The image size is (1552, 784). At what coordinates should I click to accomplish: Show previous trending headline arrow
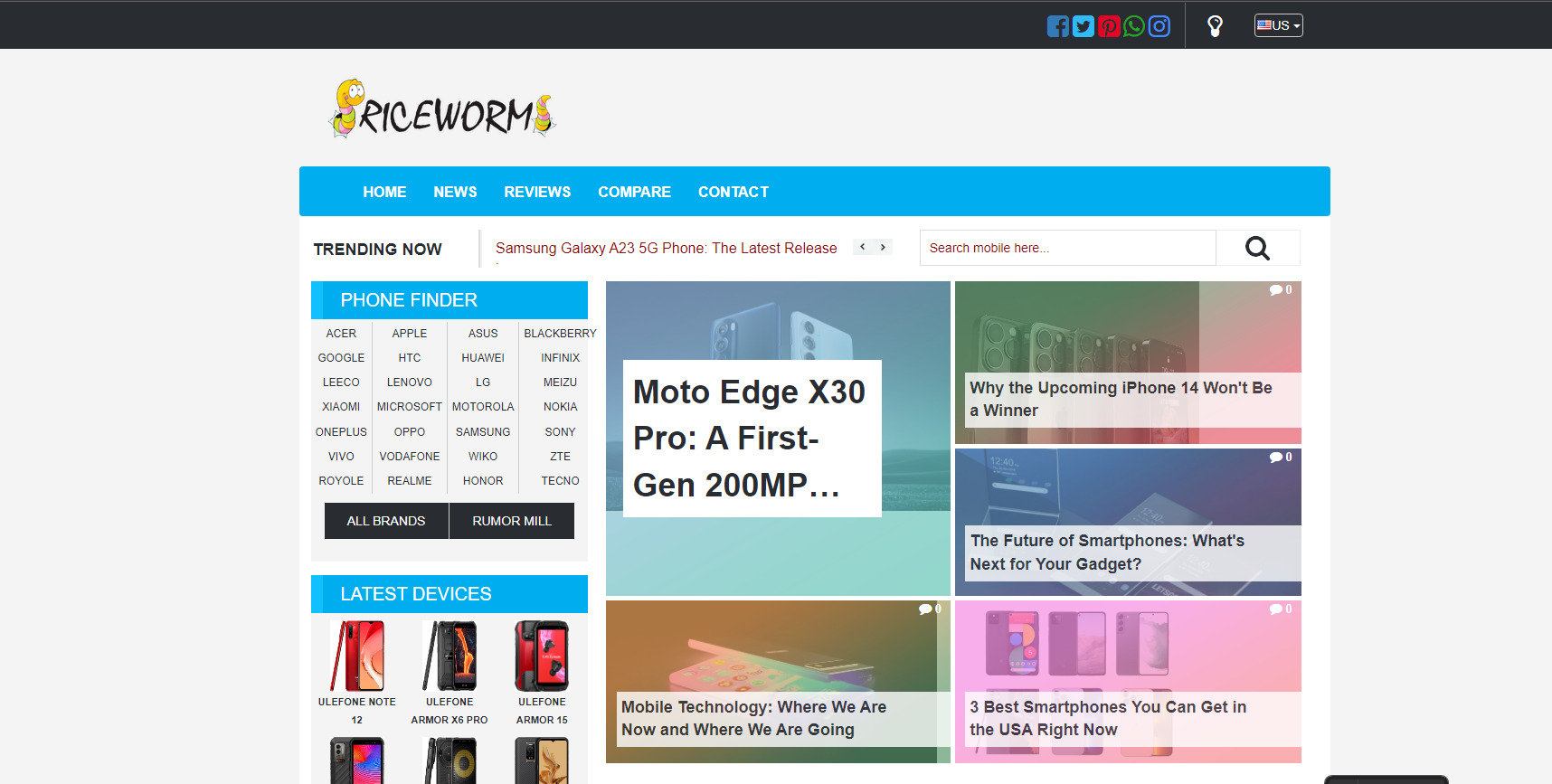[863, 247]
